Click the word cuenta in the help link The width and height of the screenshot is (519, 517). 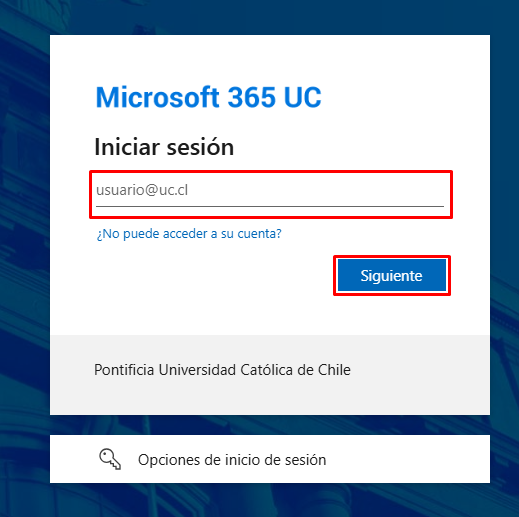click(257, 234)
